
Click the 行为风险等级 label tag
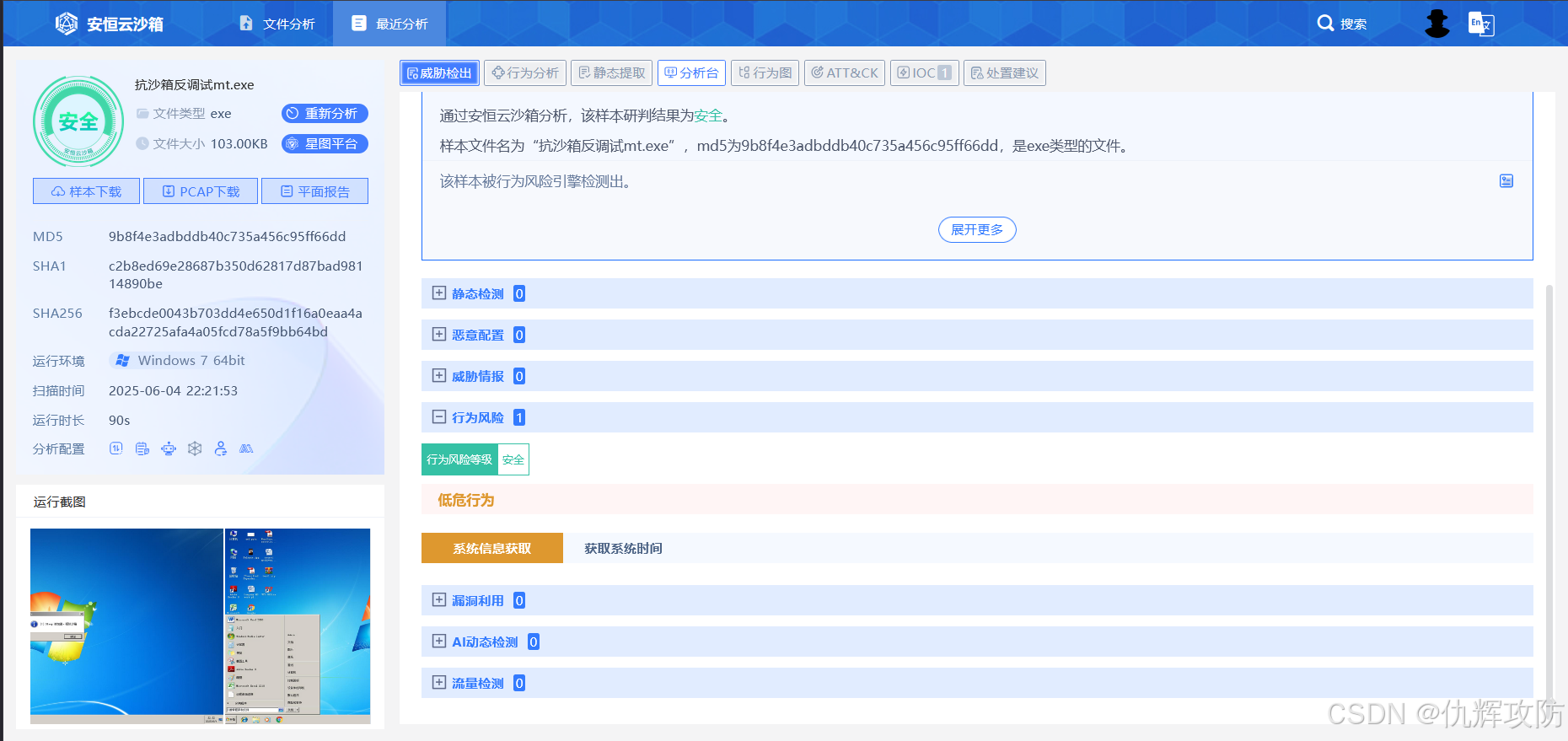(x=459, y=459)
